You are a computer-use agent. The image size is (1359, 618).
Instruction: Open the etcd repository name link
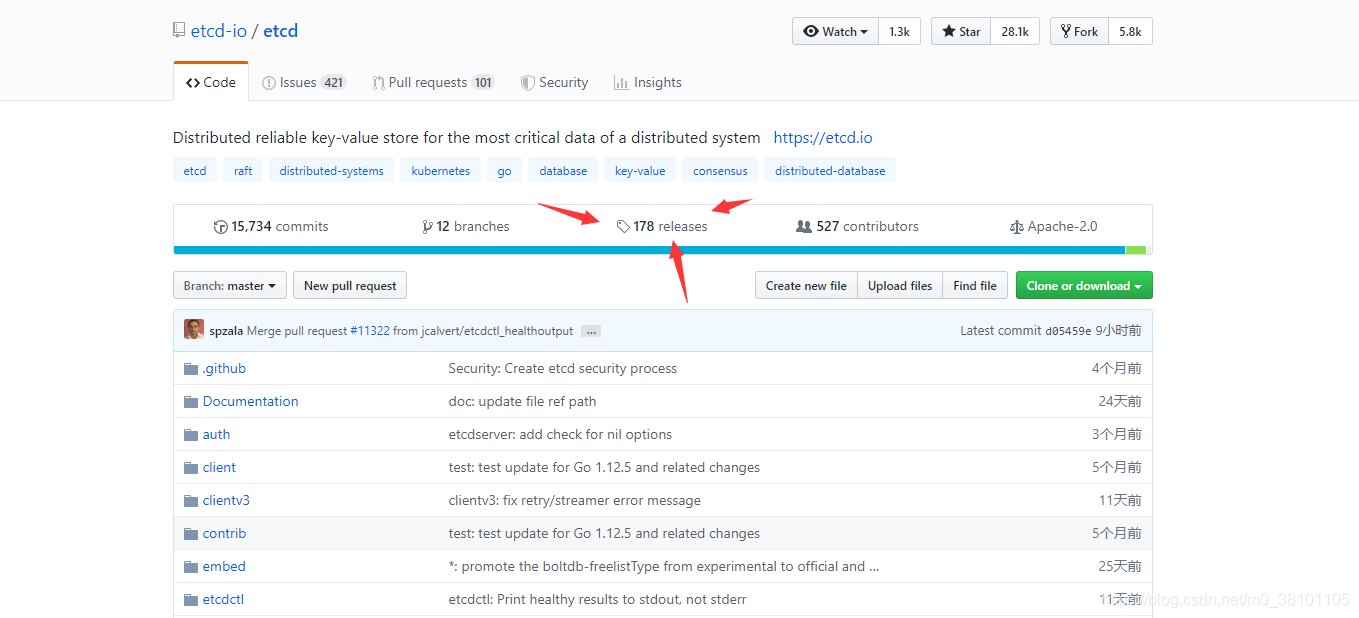(281, 31)
